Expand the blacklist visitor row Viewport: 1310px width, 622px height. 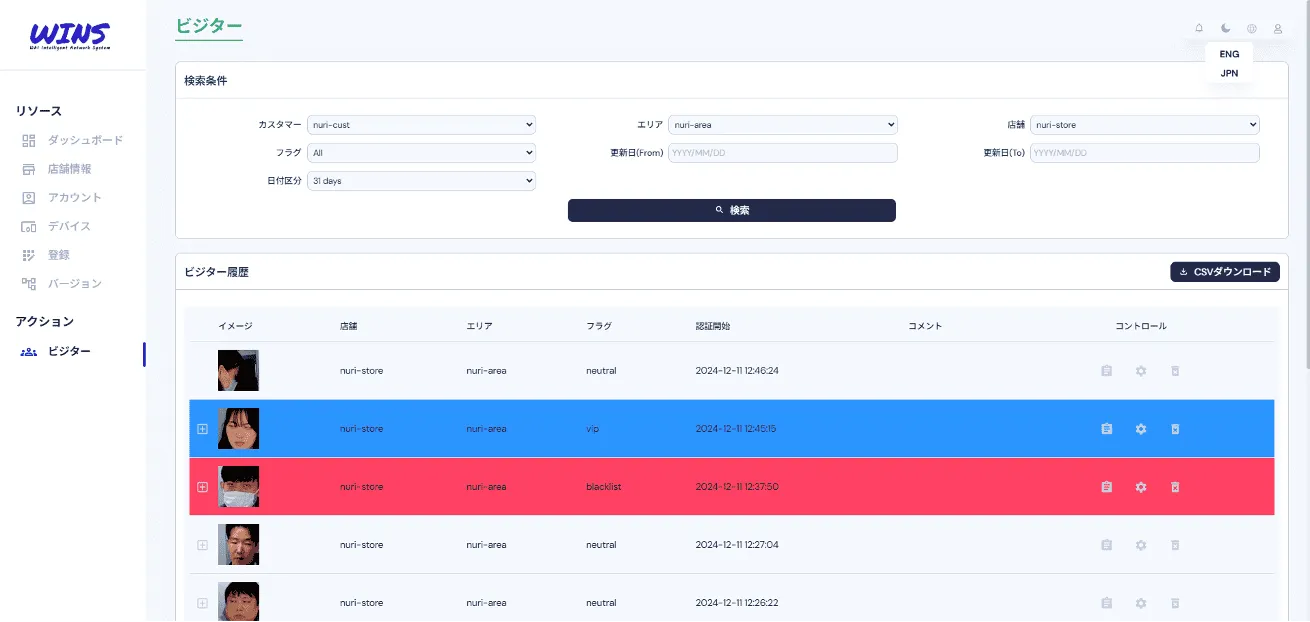[202, 487]
